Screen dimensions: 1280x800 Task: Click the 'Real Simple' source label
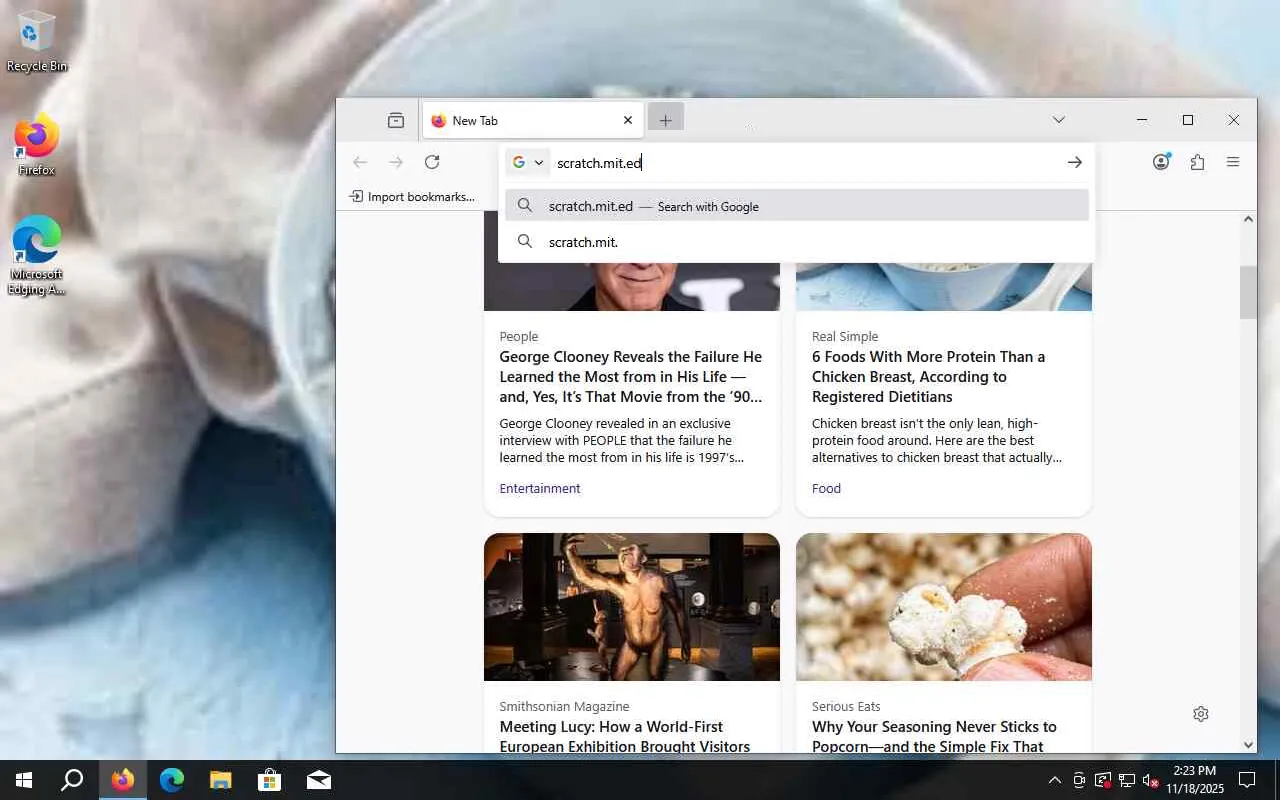(x=845, y=337)
